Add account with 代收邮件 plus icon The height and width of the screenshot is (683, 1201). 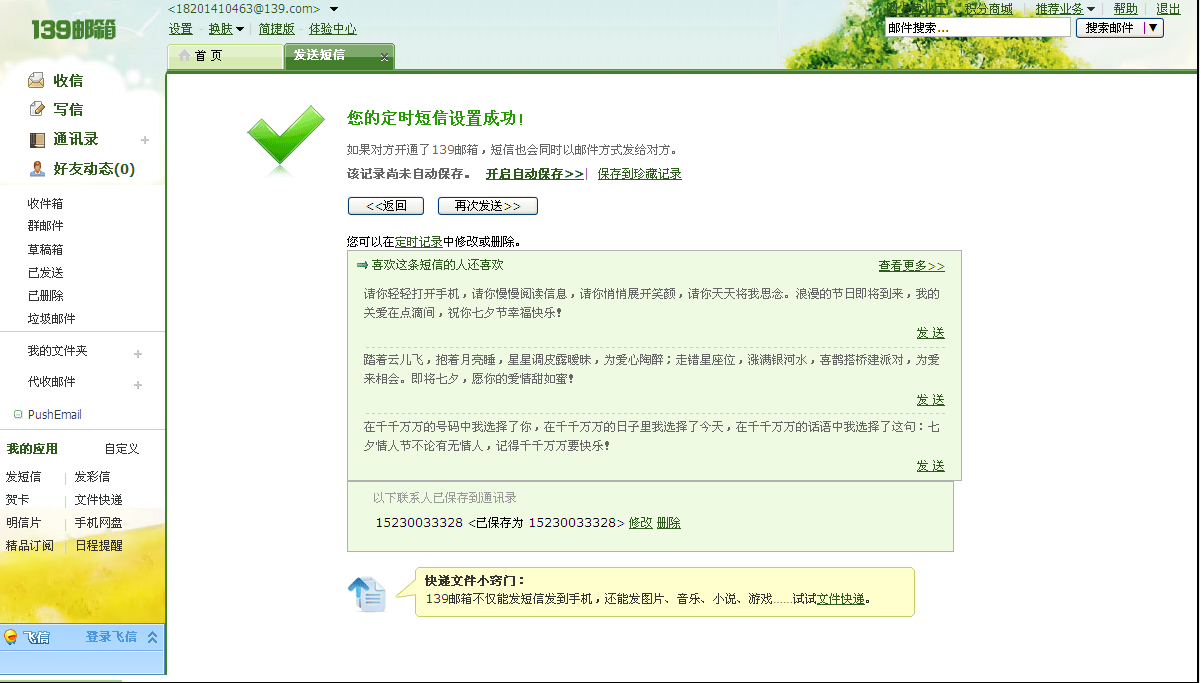tap(138, 385)
